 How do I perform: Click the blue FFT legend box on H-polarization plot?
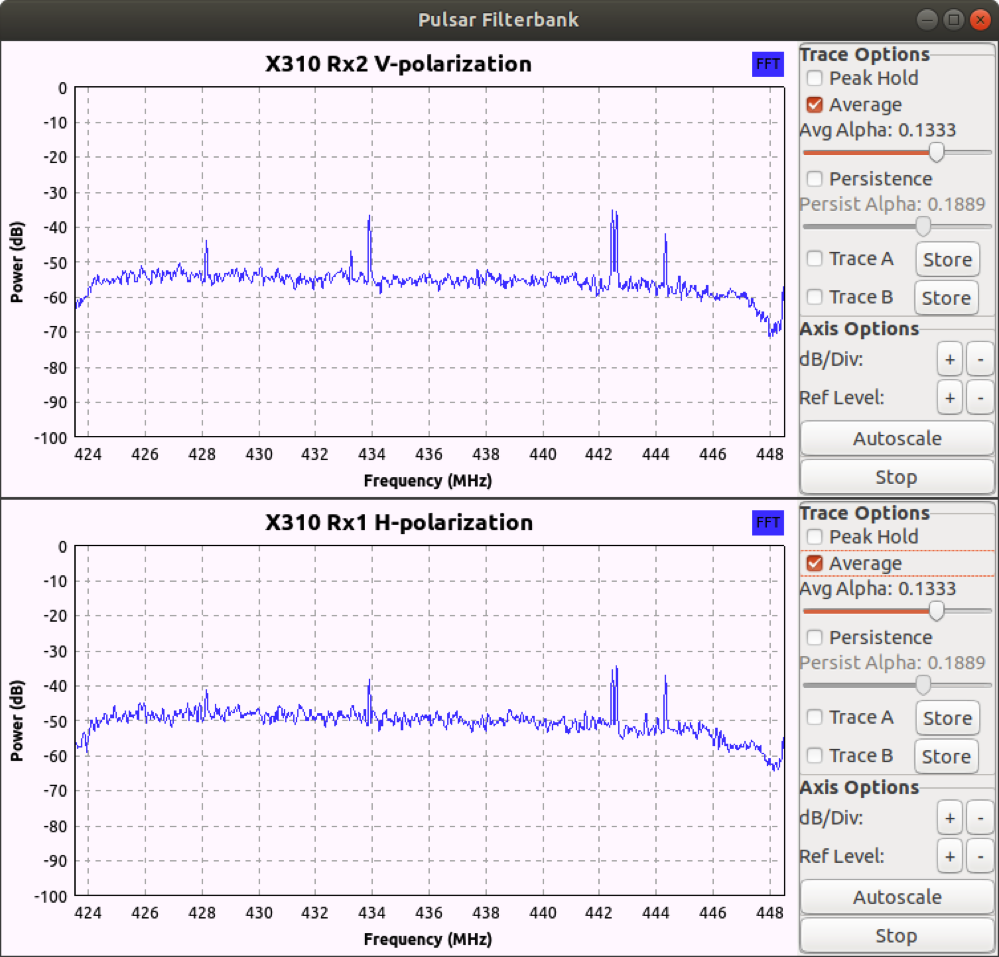(x=767, y=523)
